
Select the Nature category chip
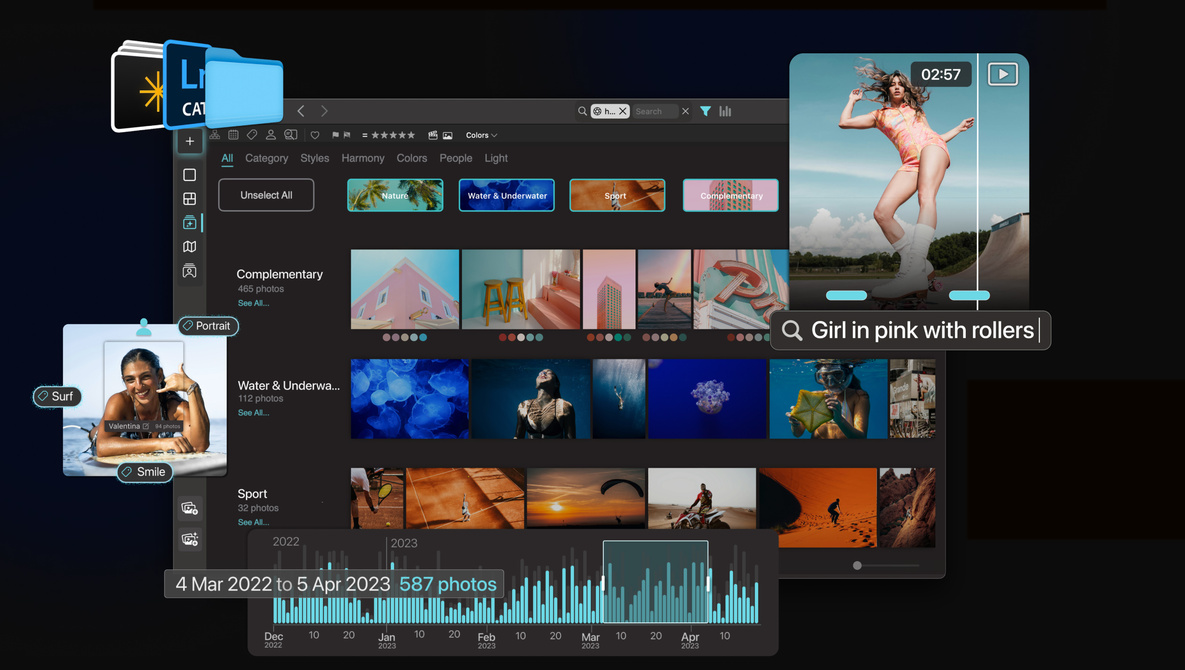pos(395,195)
